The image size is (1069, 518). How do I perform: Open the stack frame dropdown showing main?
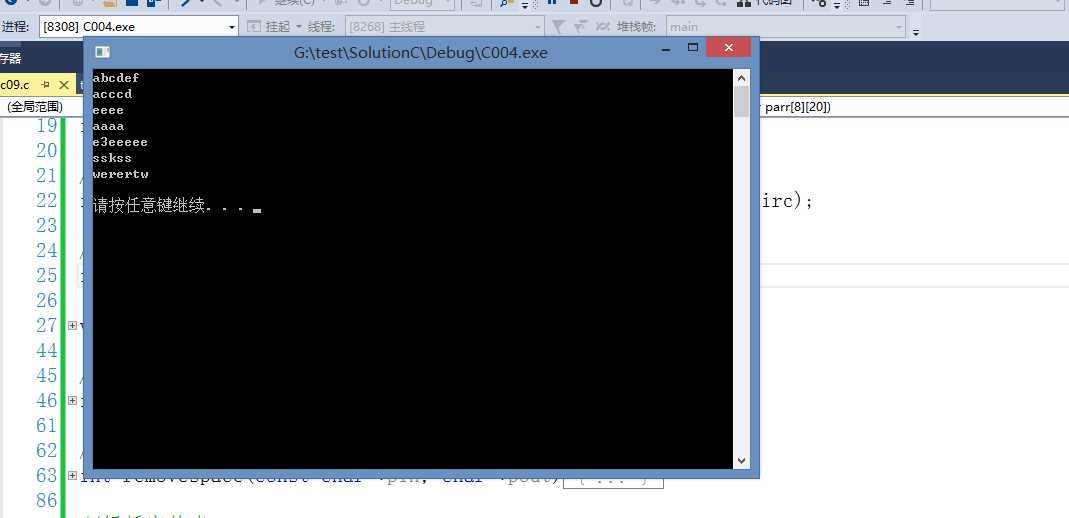click(x=786, y=27)
